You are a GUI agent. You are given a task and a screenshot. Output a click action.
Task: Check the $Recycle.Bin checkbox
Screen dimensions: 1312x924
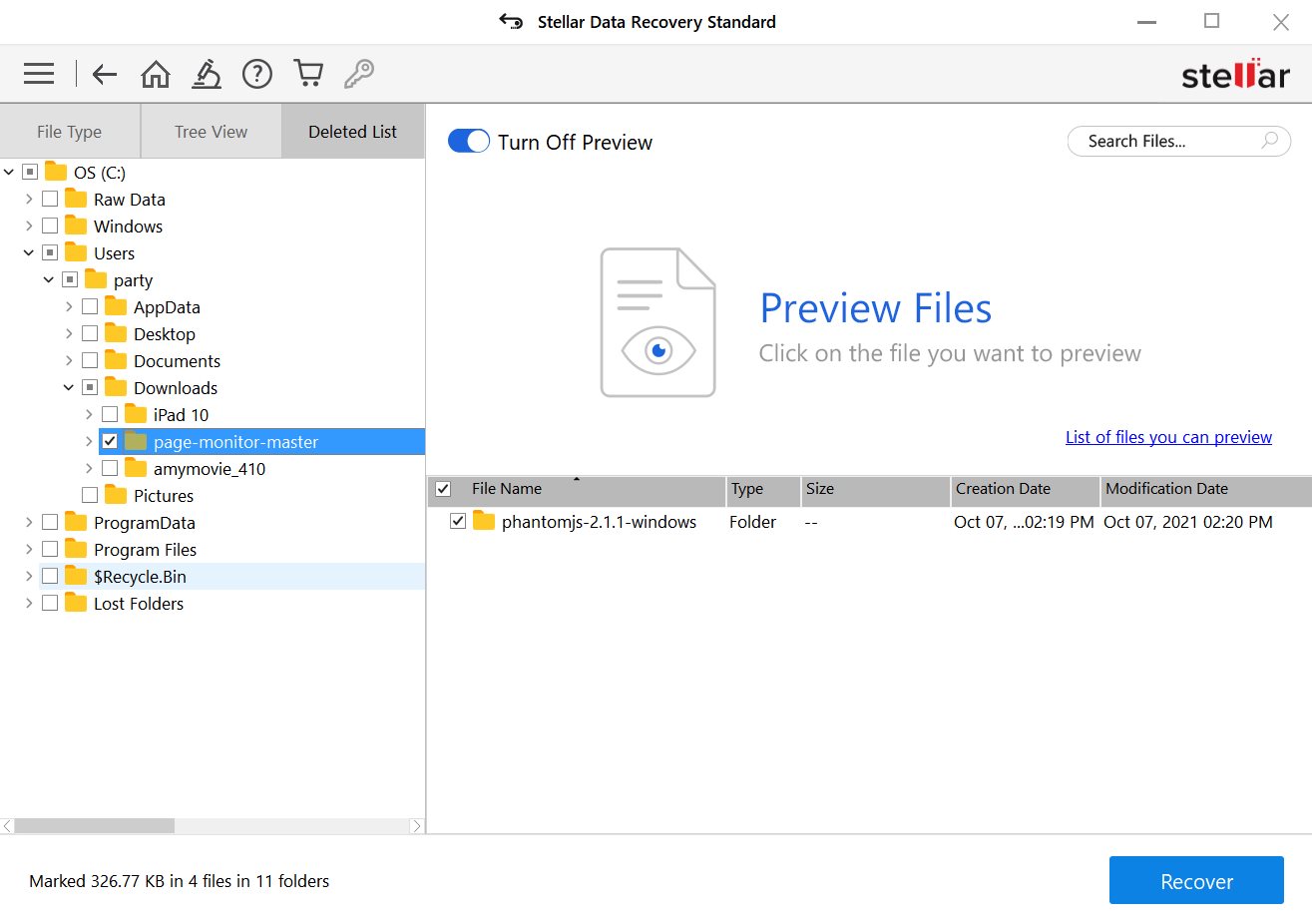[x=50, y=576]
